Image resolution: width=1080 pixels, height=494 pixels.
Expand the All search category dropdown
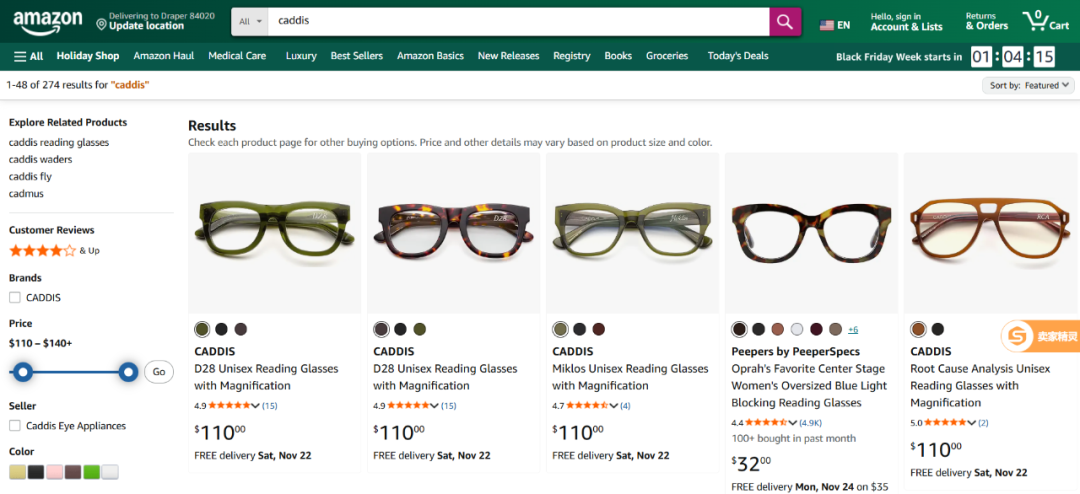(x=251, y=21)
